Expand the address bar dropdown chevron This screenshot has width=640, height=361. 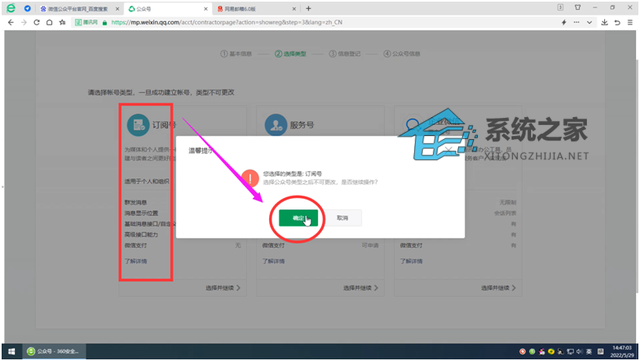(589, 22)
